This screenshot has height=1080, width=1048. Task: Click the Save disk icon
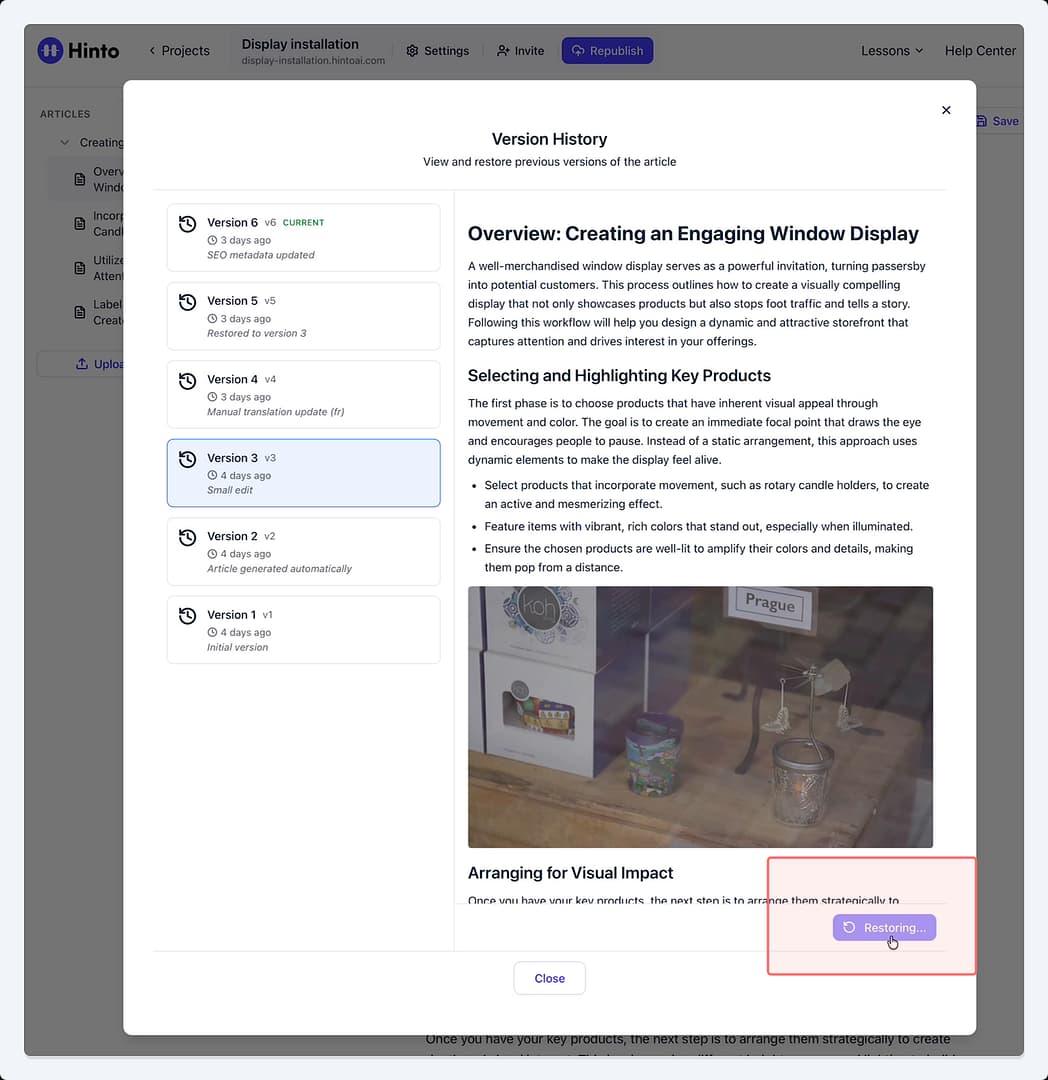click(x=981, y=121)
